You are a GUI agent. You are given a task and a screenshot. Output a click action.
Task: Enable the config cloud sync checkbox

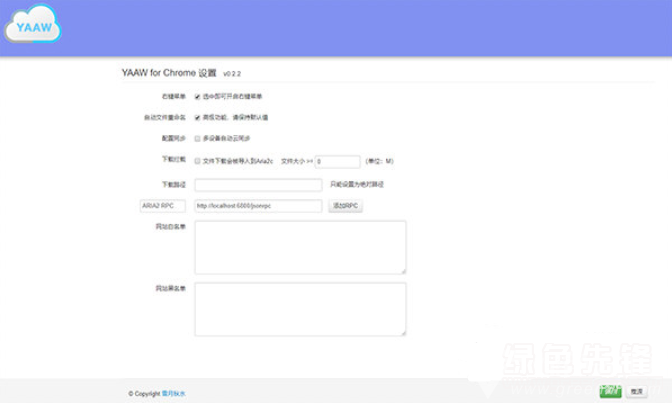point(197,138)
